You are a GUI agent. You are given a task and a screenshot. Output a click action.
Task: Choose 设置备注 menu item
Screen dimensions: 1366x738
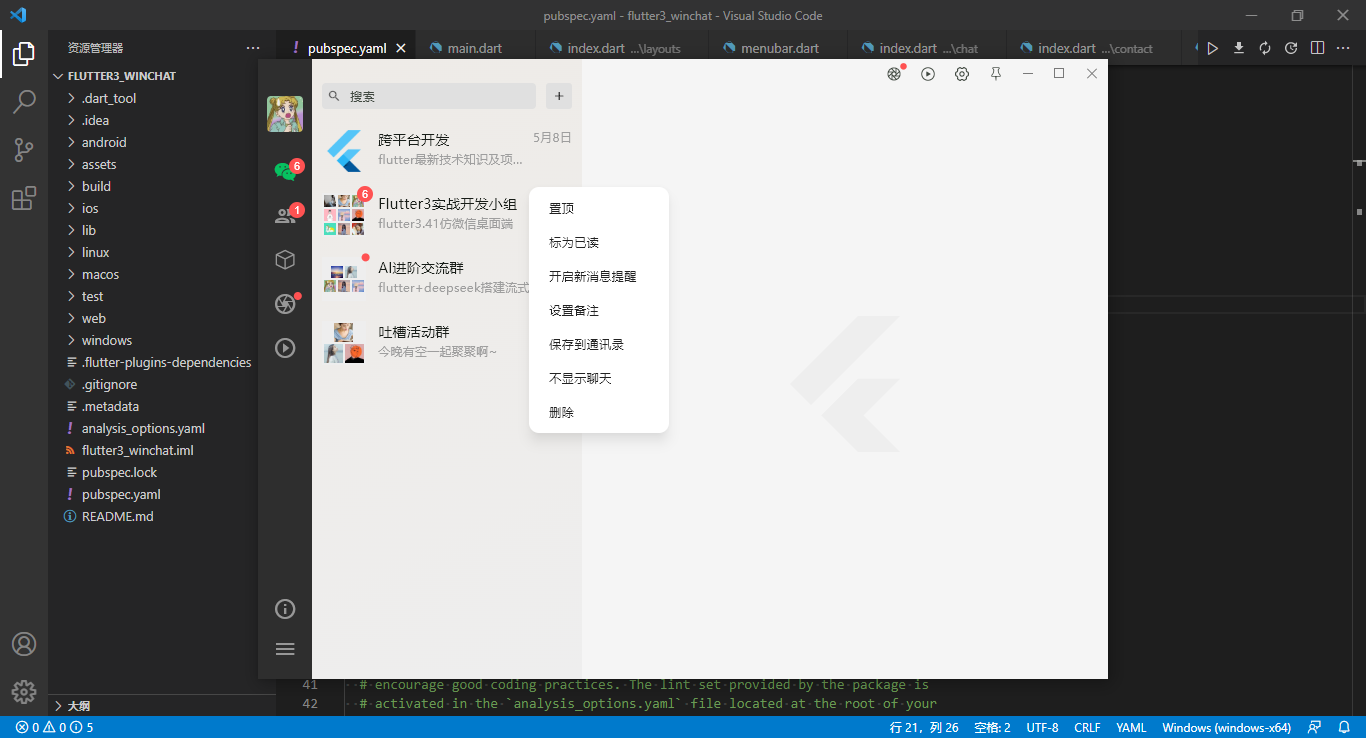pos(599,311)
